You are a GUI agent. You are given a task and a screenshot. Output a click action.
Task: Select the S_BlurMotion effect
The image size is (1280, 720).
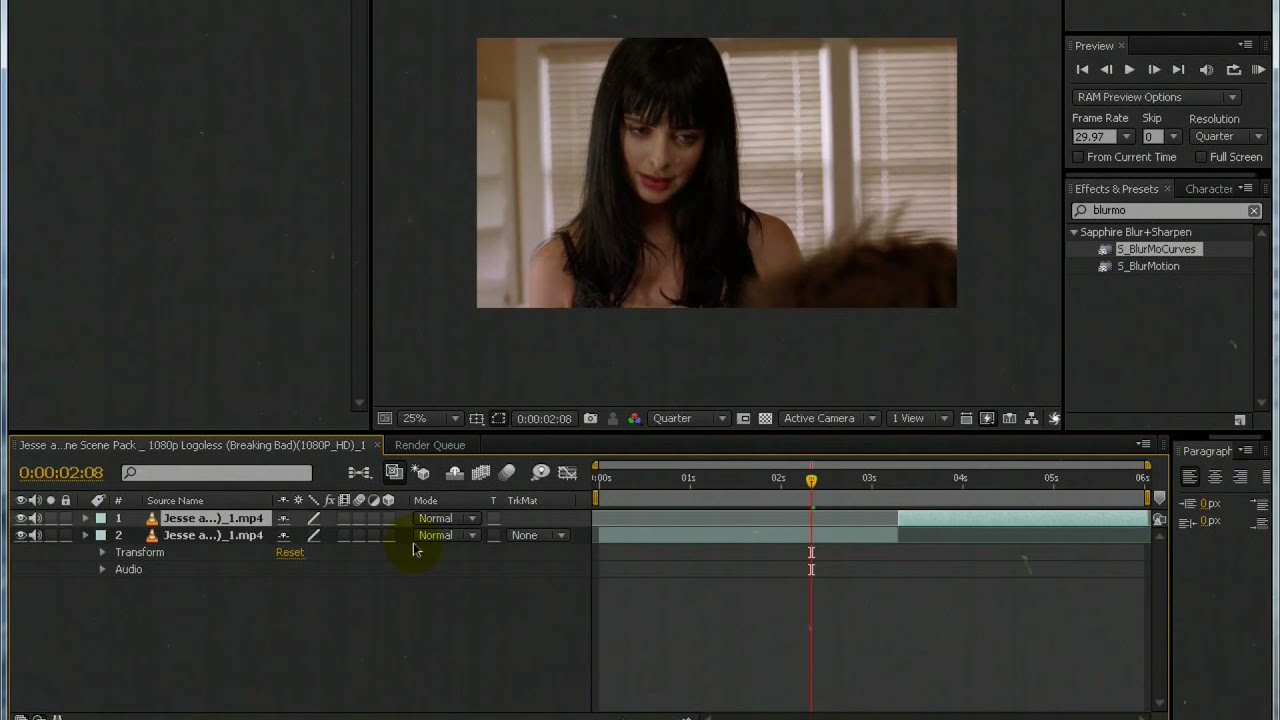coord(1147,266)
